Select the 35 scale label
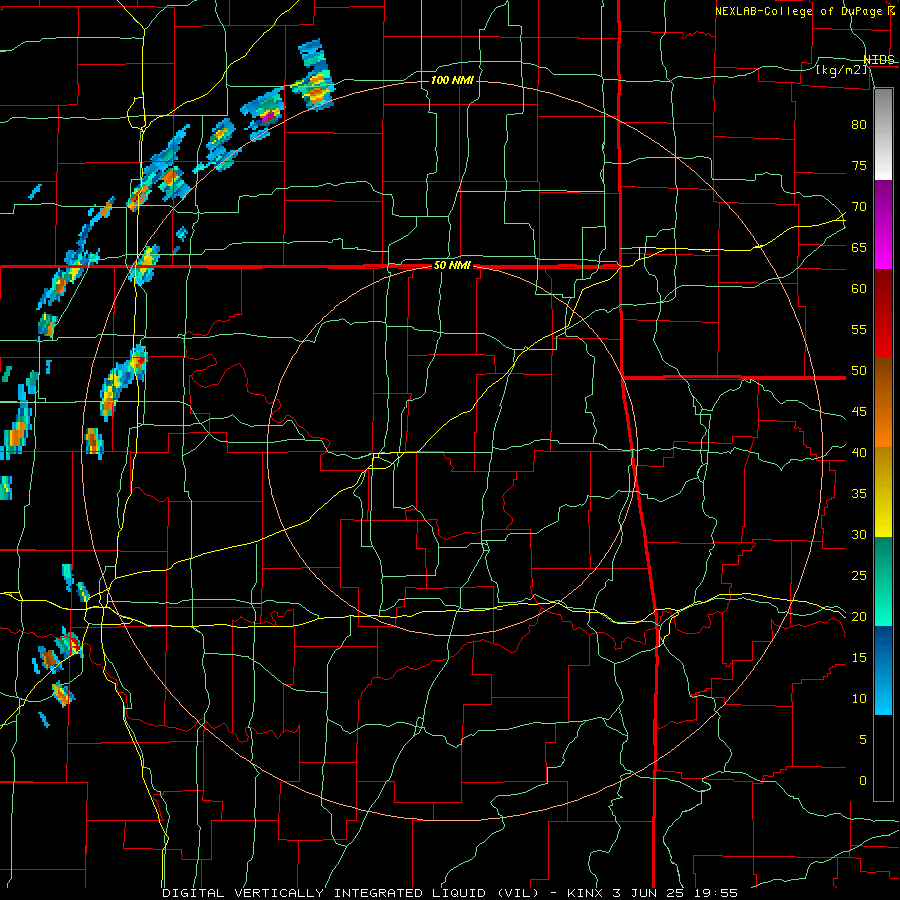This screenshot has width=900, height=900. (x=859, y=494)
